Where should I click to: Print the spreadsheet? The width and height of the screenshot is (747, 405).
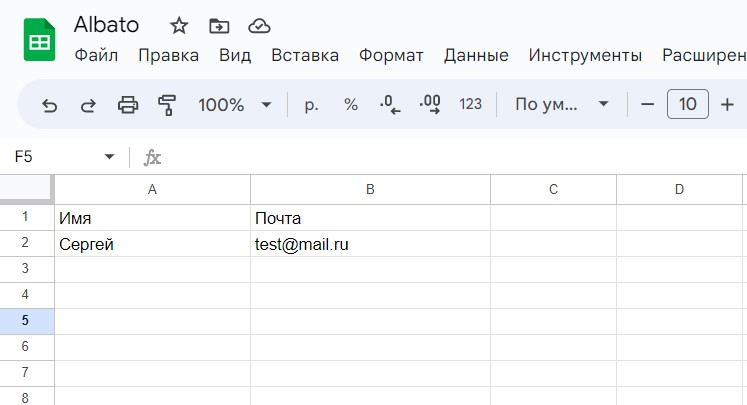click(128, 104)
